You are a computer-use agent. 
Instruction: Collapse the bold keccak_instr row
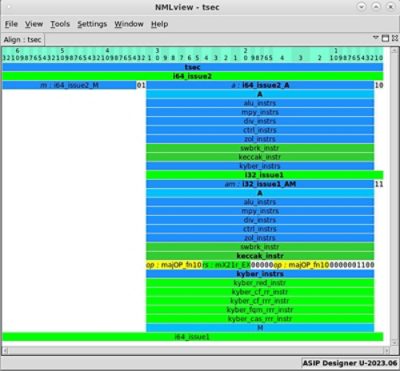260,256
